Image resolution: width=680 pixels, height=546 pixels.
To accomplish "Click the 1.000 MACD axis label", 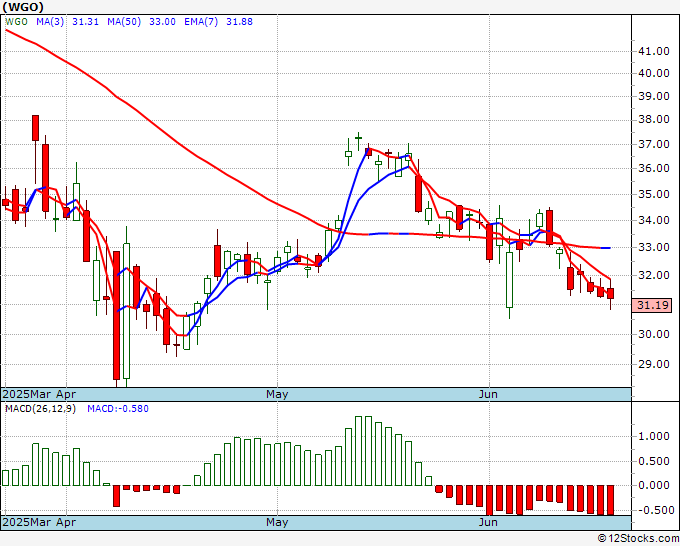I will pos(654,436).
